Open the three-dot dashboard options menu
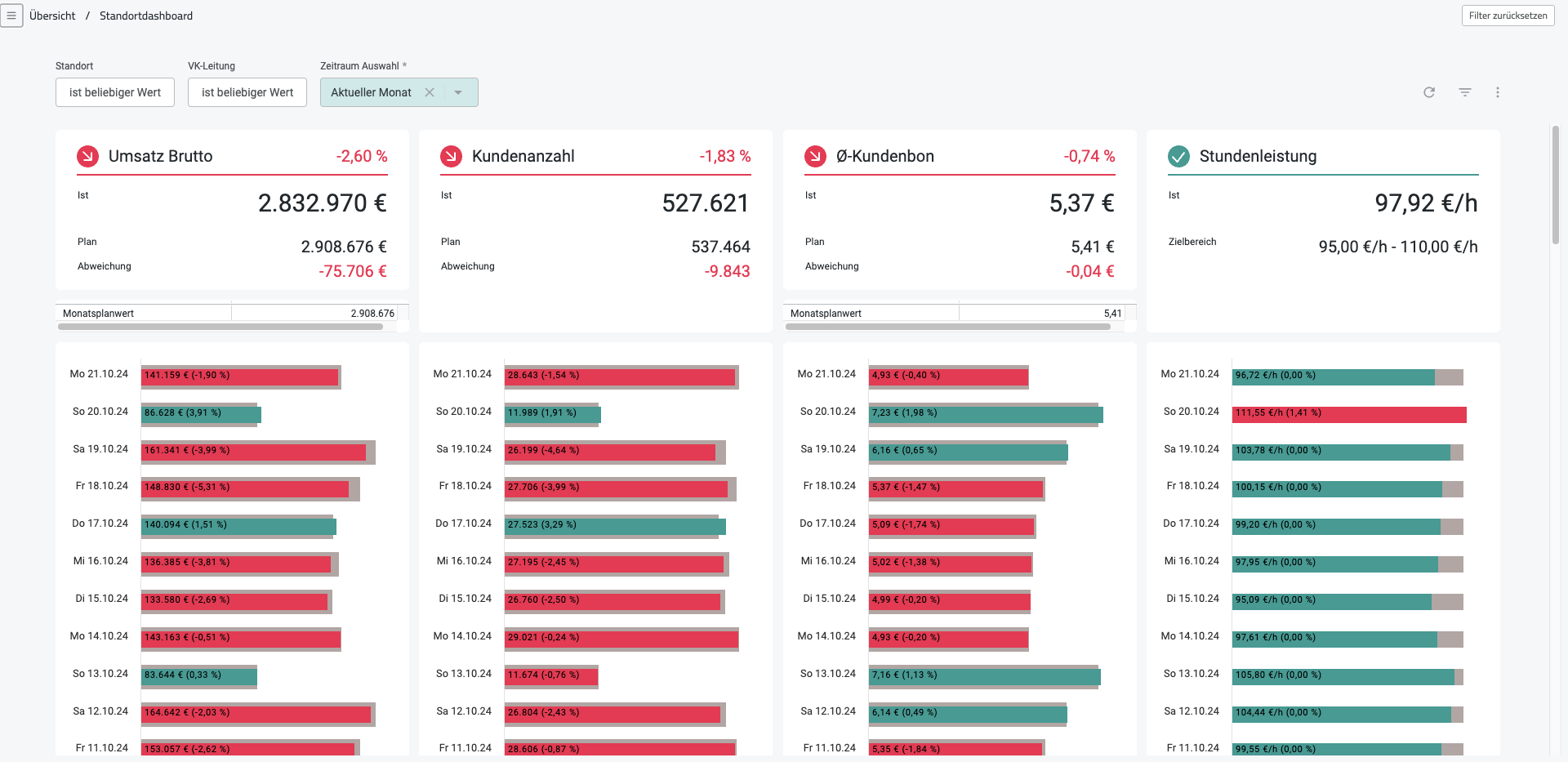 tap(1498, 92)
